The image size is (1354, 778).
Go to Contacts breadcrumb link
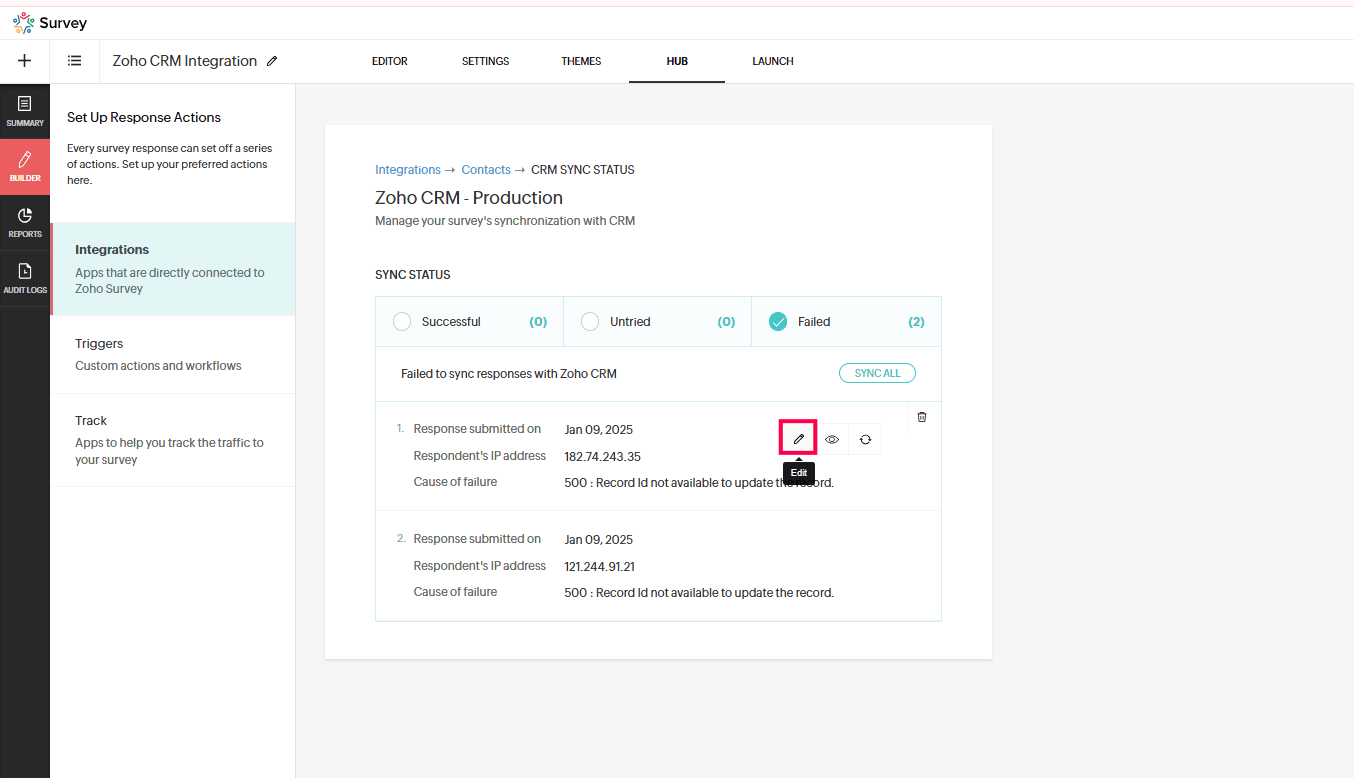(486, 170)
